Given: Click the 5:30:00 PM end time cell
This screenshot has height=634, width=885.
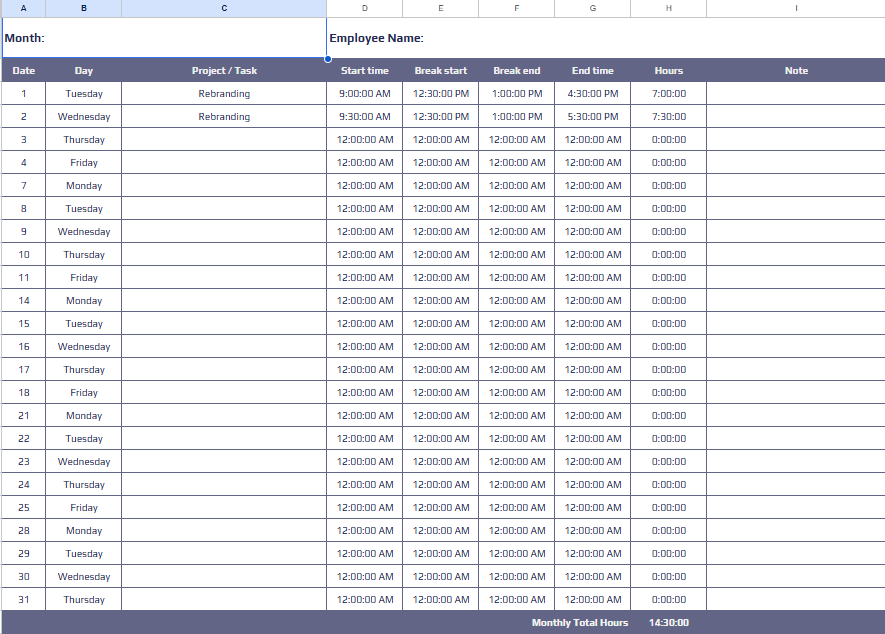Looking at the screenshot, I should (592, 117).
